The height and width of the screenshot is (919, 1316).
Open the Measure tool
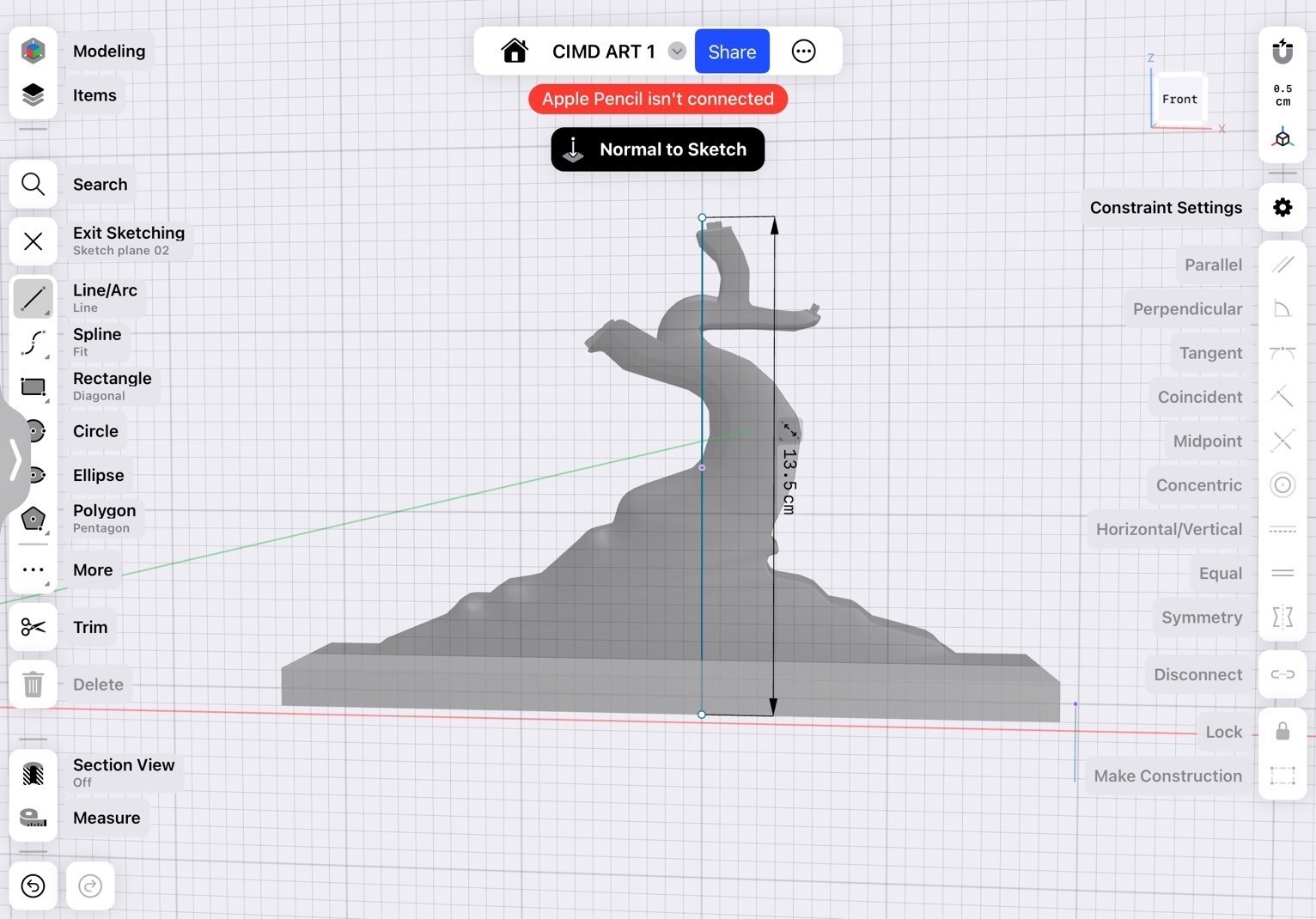[34, 818]
